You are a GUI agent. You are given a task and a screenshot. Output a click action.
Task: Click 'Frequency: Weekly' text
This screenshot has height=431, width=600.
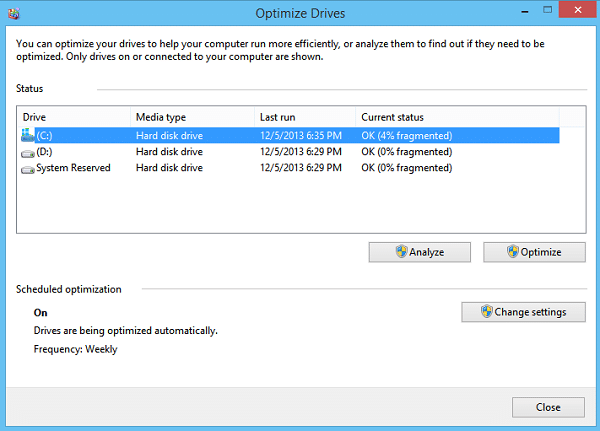click(x=75, y=349)
